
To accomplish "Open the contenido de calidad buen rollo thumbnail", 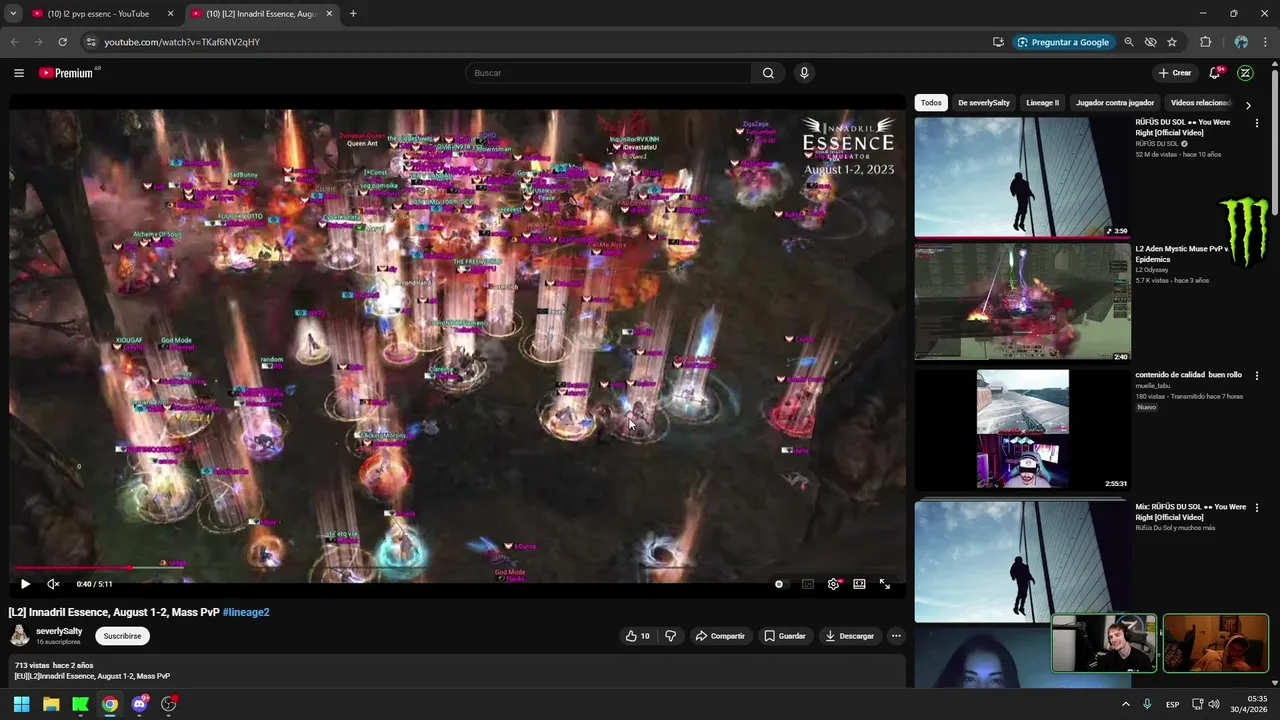I will point(1022,430).
